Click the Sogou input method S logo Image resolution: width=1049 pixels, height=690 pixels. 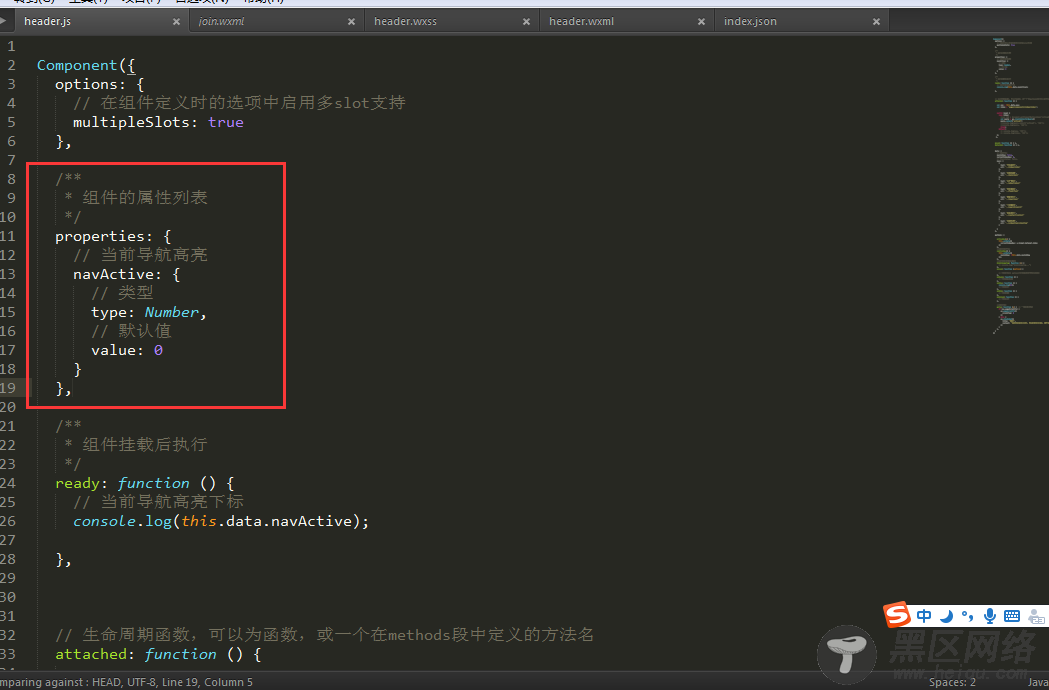tap(897, 614)
